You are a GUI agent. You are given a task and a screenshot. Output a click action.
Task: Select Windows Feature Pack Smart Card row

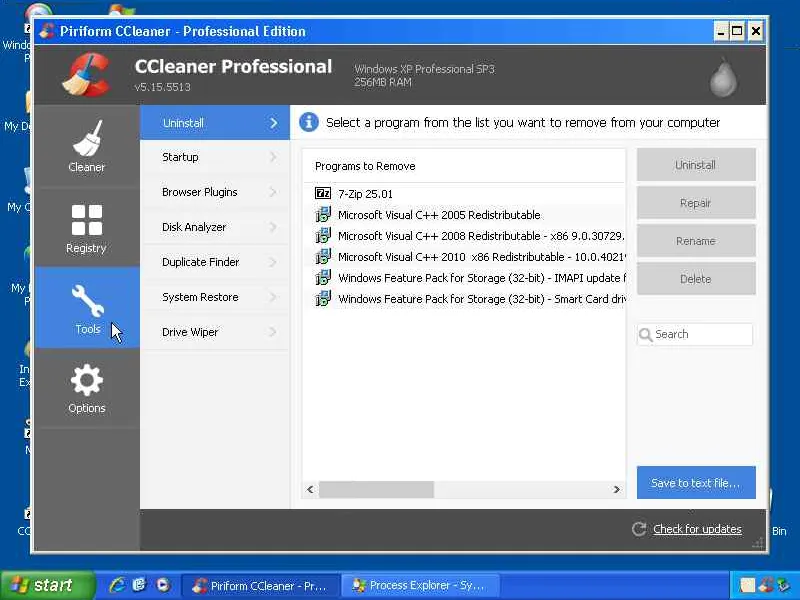pos(463,298)
